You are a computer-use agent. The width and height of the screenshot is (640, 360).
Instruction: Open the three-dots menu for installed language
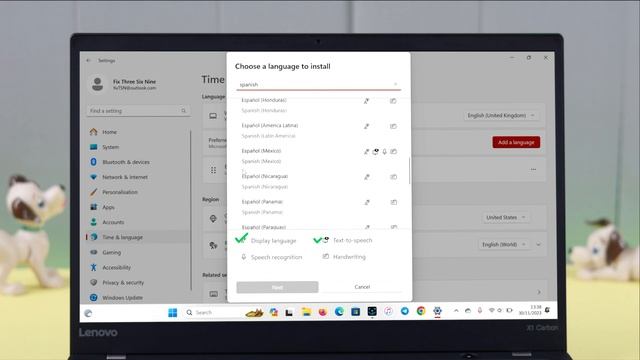[x=533, y=169]
